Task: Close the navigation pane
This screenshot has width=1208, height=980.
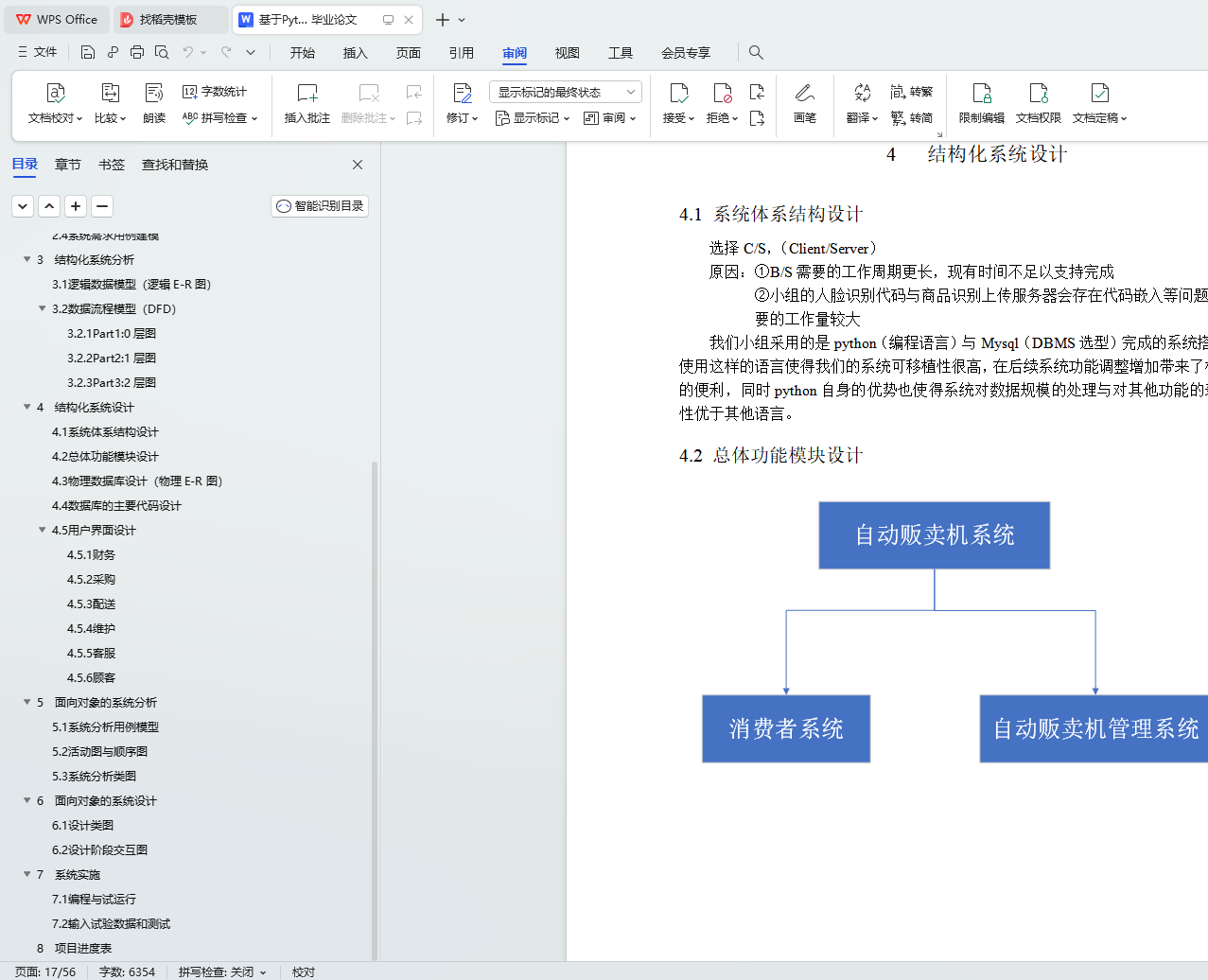Action: (358, 165)
